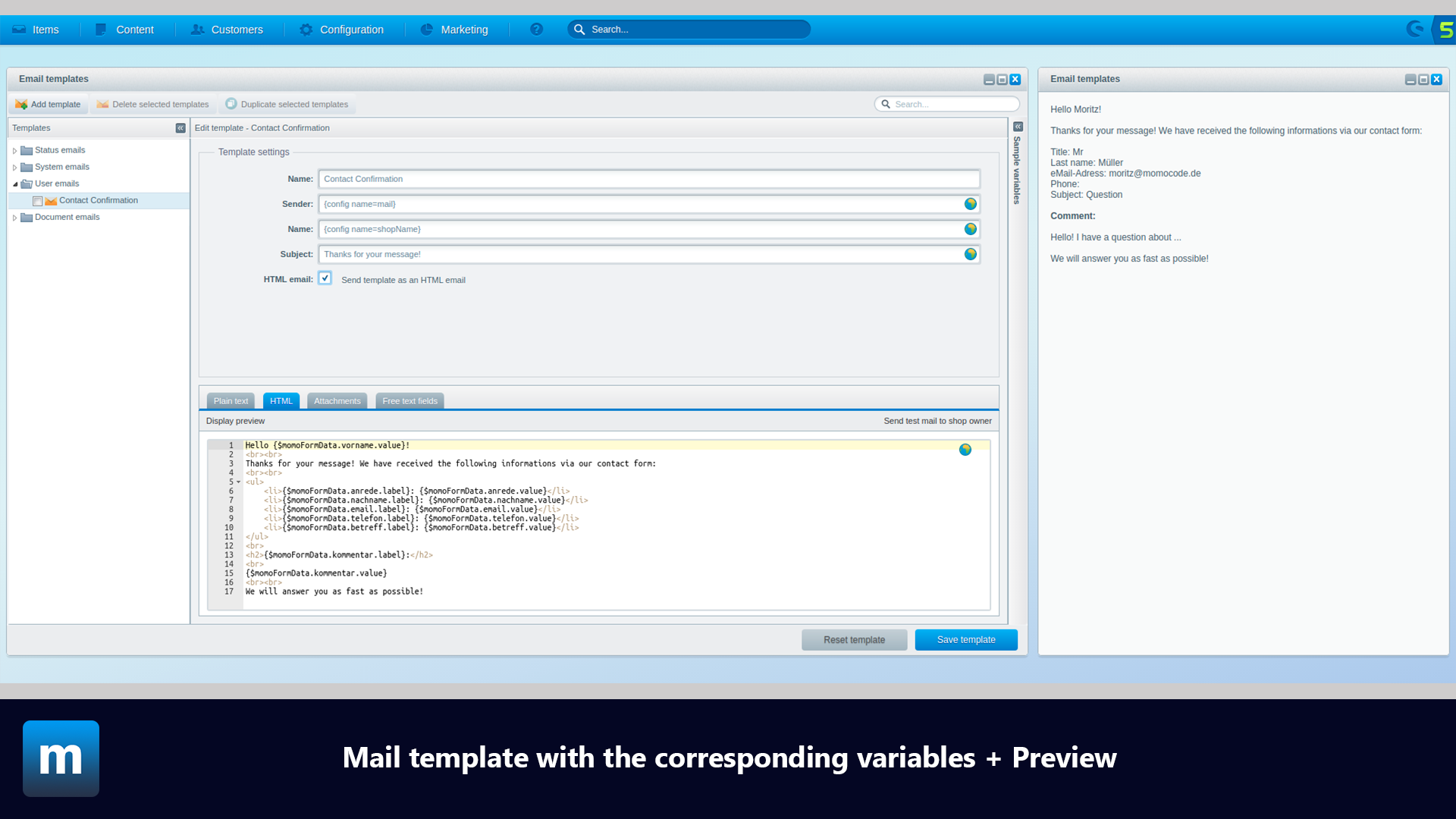Viewport: 1456px width, 819px height.
Task: Select Contact Confirmation template row
Action: click(99, 201)
